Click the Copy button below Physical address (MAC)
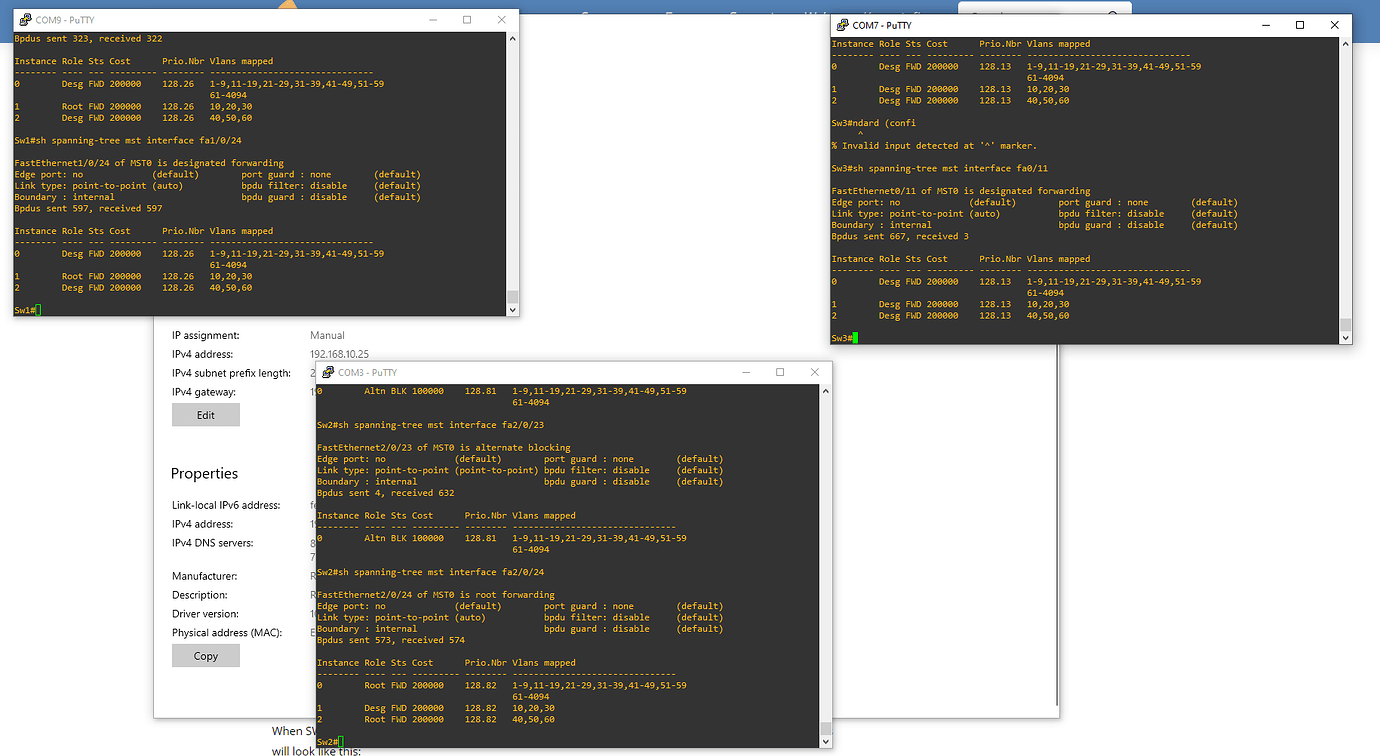Screen dimensions: 1380x756 click(x=205, y=655)
